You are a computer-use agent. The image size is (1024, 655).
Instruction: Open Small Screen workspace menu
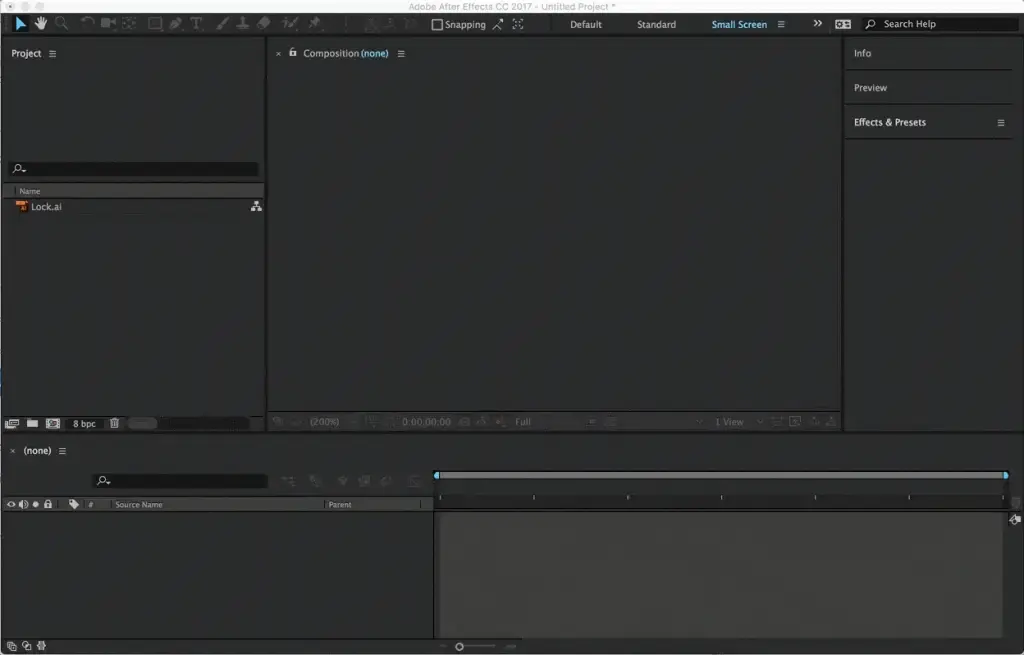point(781,24)
